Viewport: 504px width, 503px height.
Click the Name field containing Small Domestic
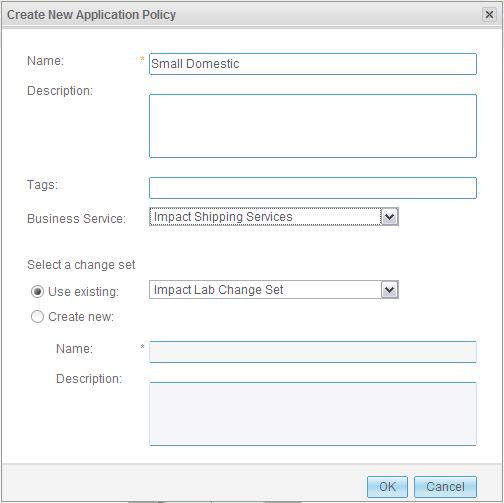(x=313, y=64)
